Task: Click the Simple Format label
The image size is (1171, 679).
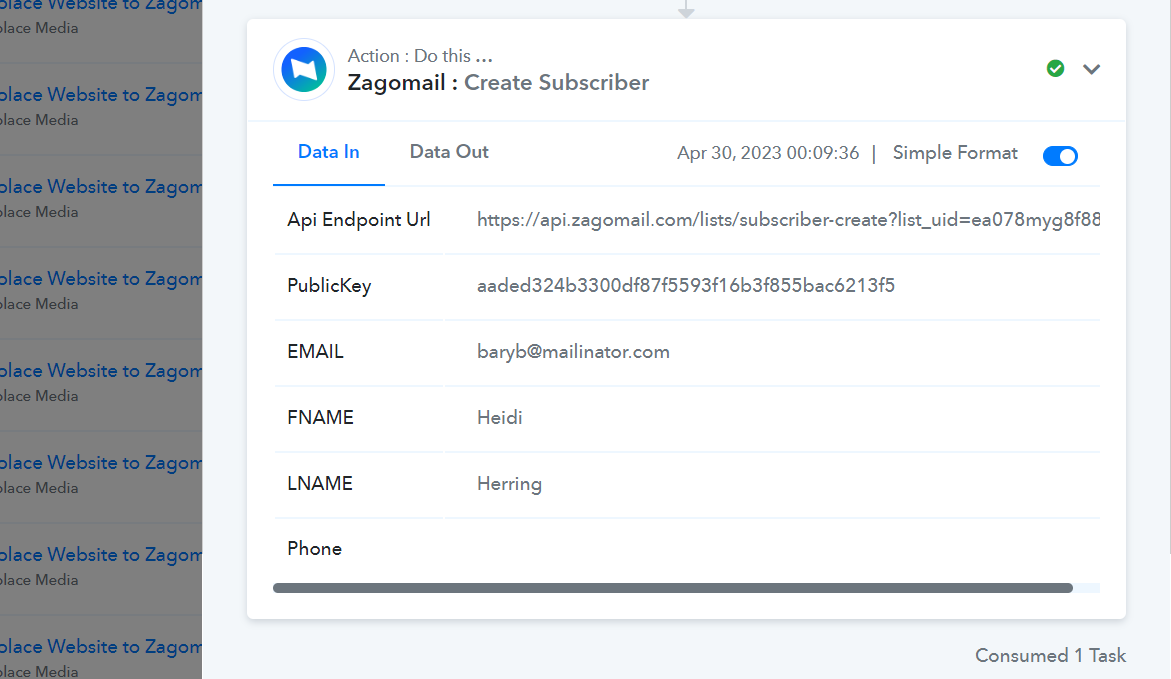Action: pyautogui.click(x=955, y=152)
